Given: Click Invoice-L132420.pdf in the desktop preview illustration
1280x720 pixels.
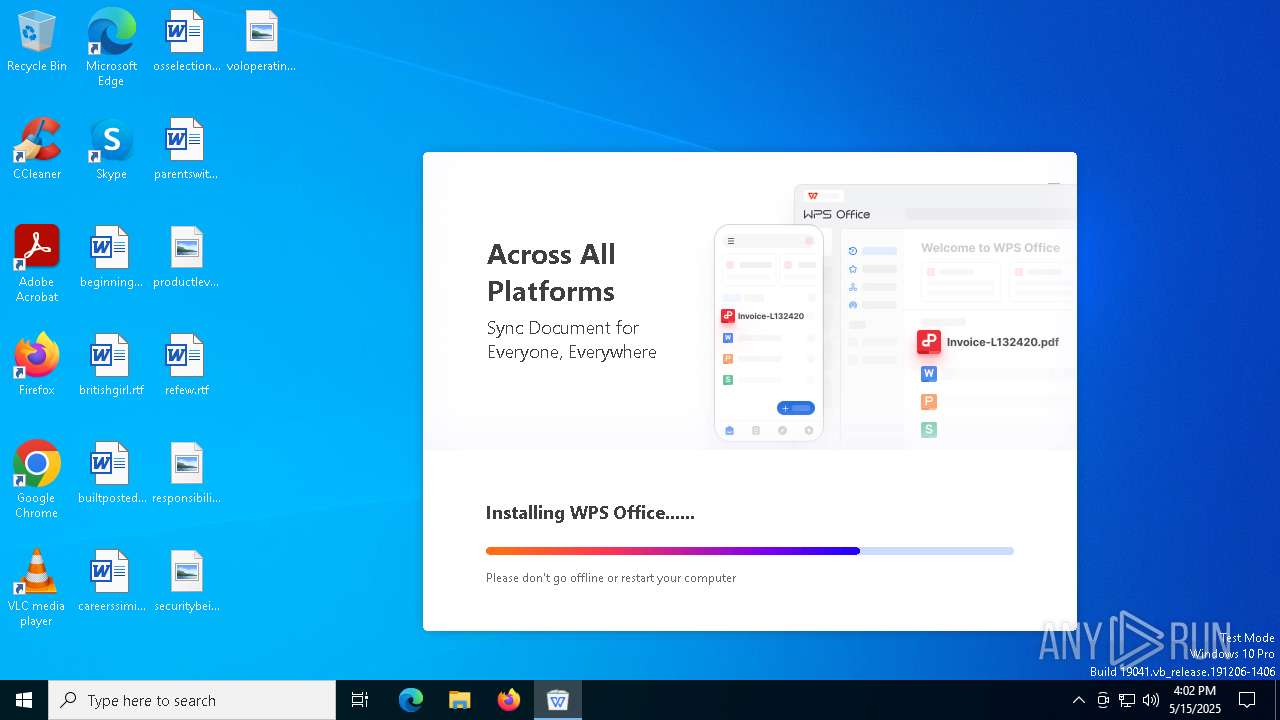Looking at the screenshot, I should coord(988,342).
